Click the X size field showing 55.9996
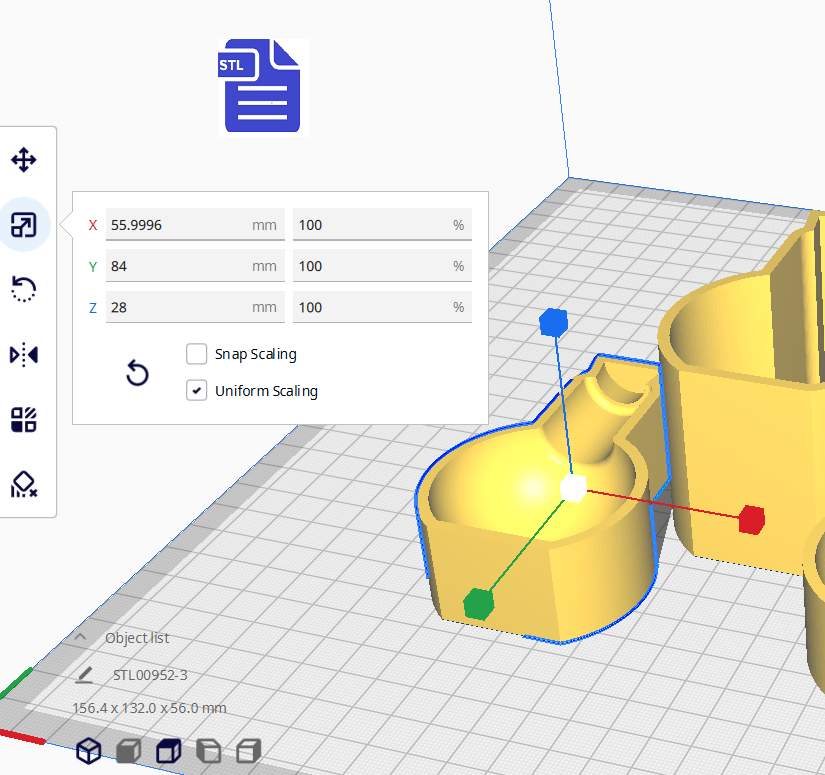Viewport: 825px width, 775px height. tap(175, 225)
